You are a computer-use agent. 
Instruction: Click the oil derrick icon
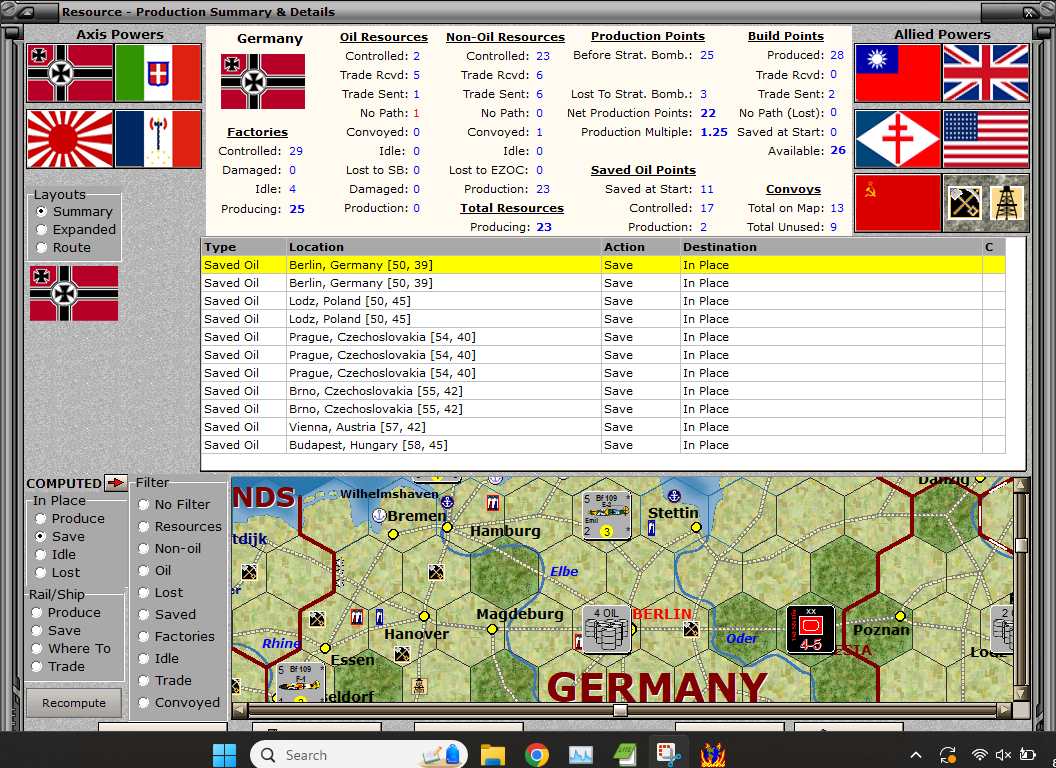(1007, 203)
